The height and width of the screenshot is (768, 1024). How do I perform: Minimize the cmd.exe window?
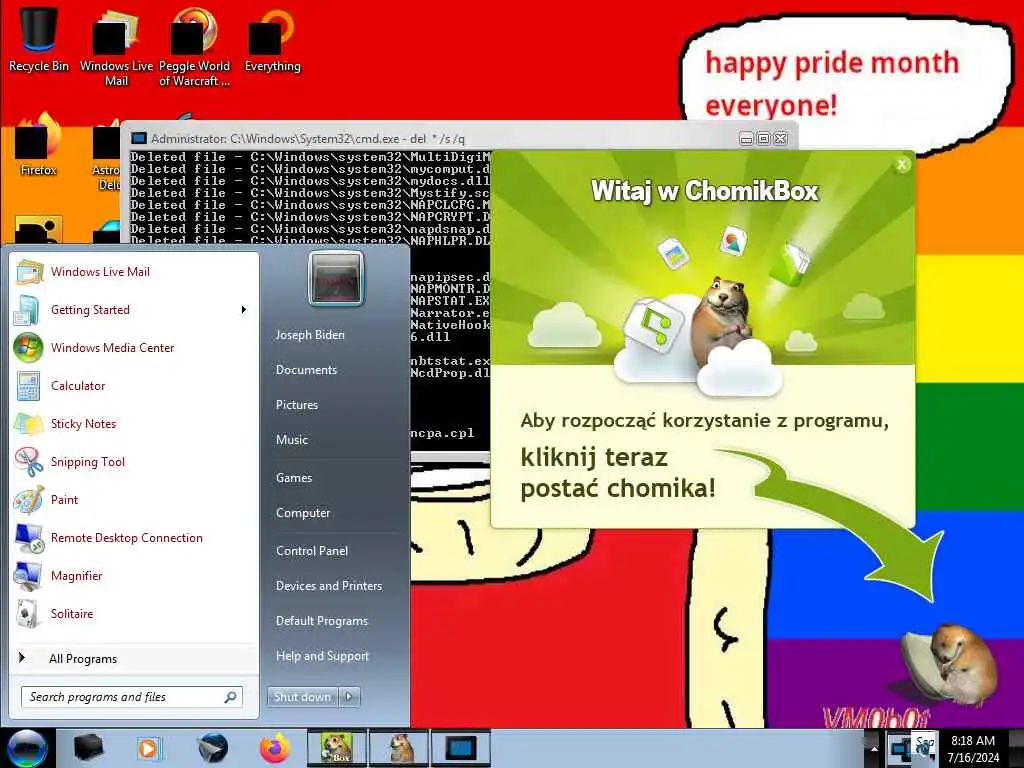point(746,138)
